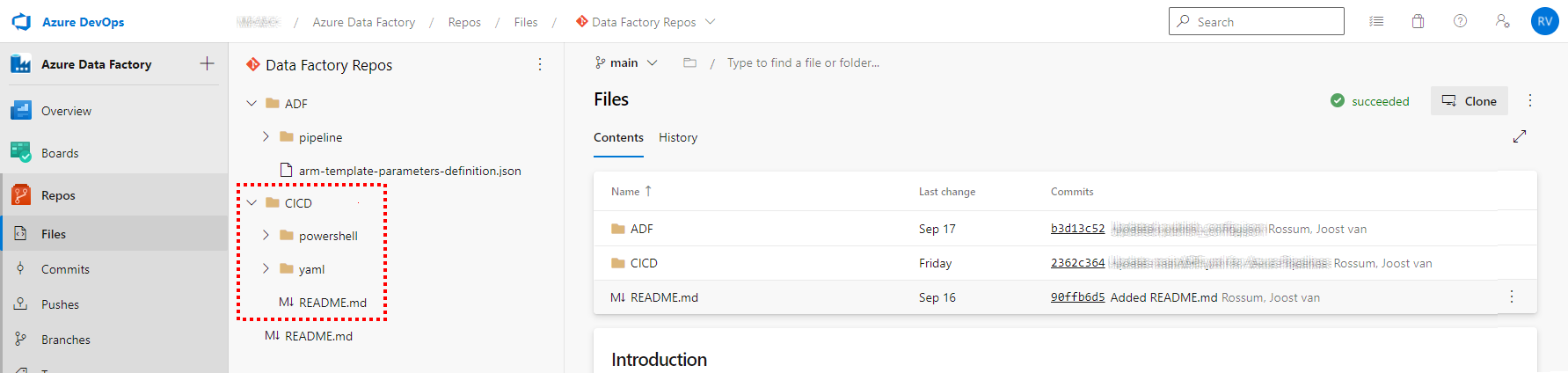Open the Help question mark icon
The width and height of the screenshot is (1568, 373).
tap(1460, 22)
